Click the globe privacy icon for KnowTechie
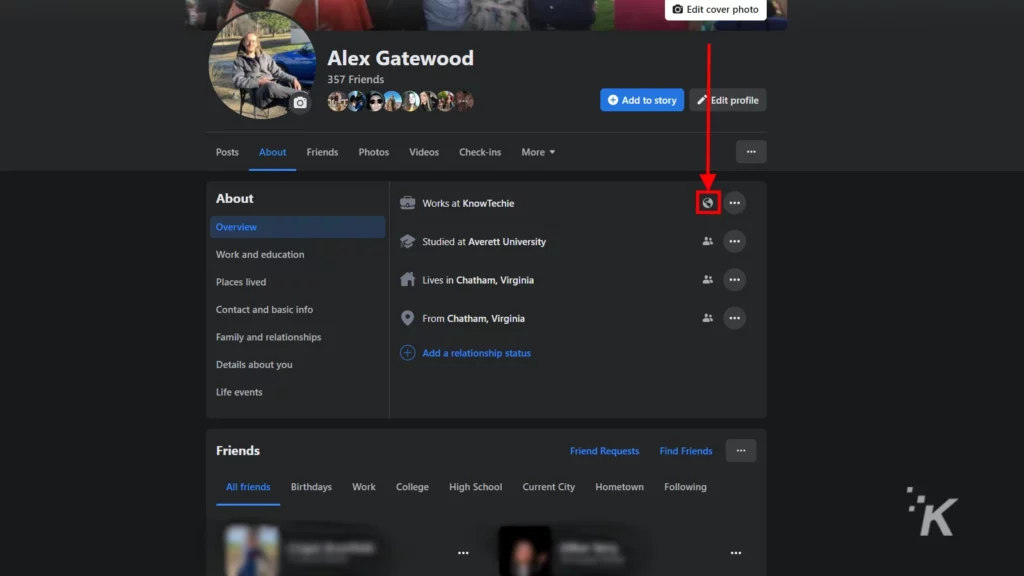The image size is (1024, 576). pyautogui.click(x=707, y=203)
